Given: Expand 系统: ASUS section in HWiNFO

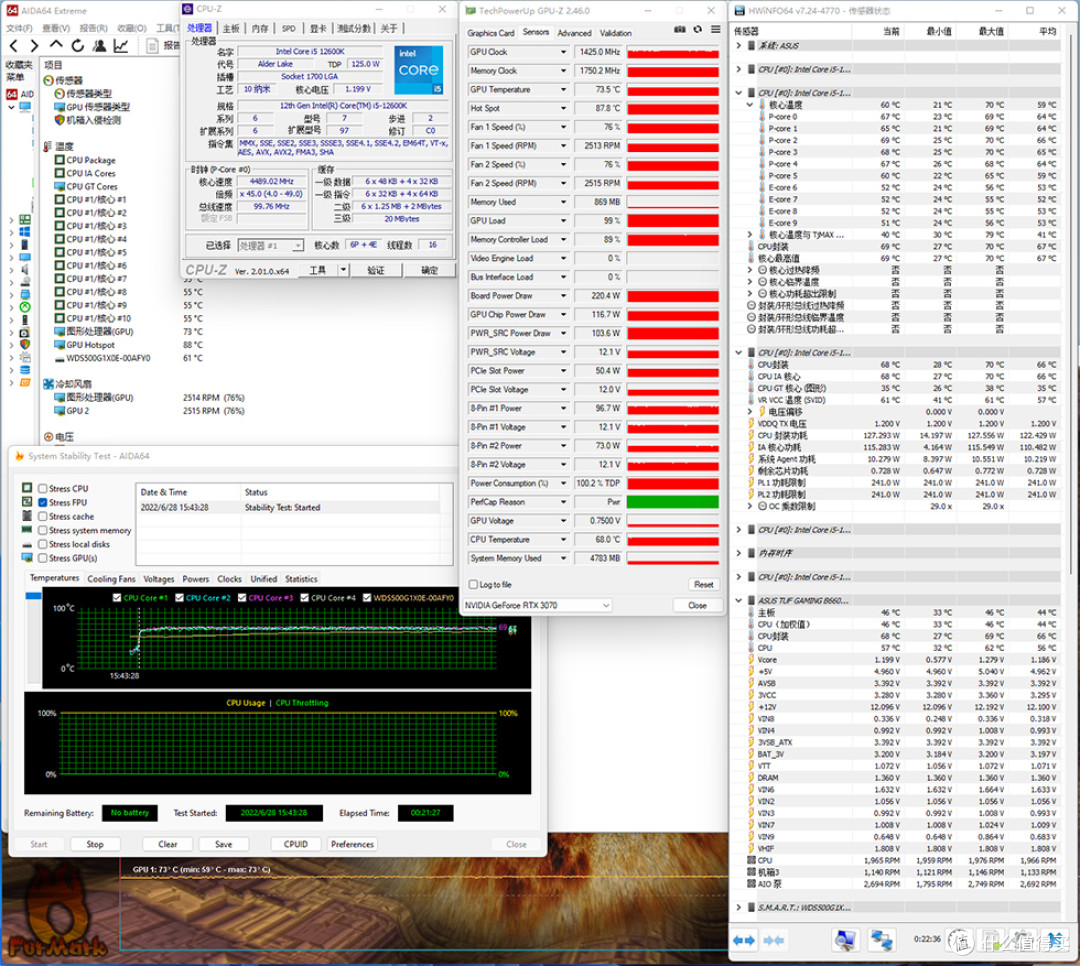Looking at the screenshot, I should pos(739,45).
